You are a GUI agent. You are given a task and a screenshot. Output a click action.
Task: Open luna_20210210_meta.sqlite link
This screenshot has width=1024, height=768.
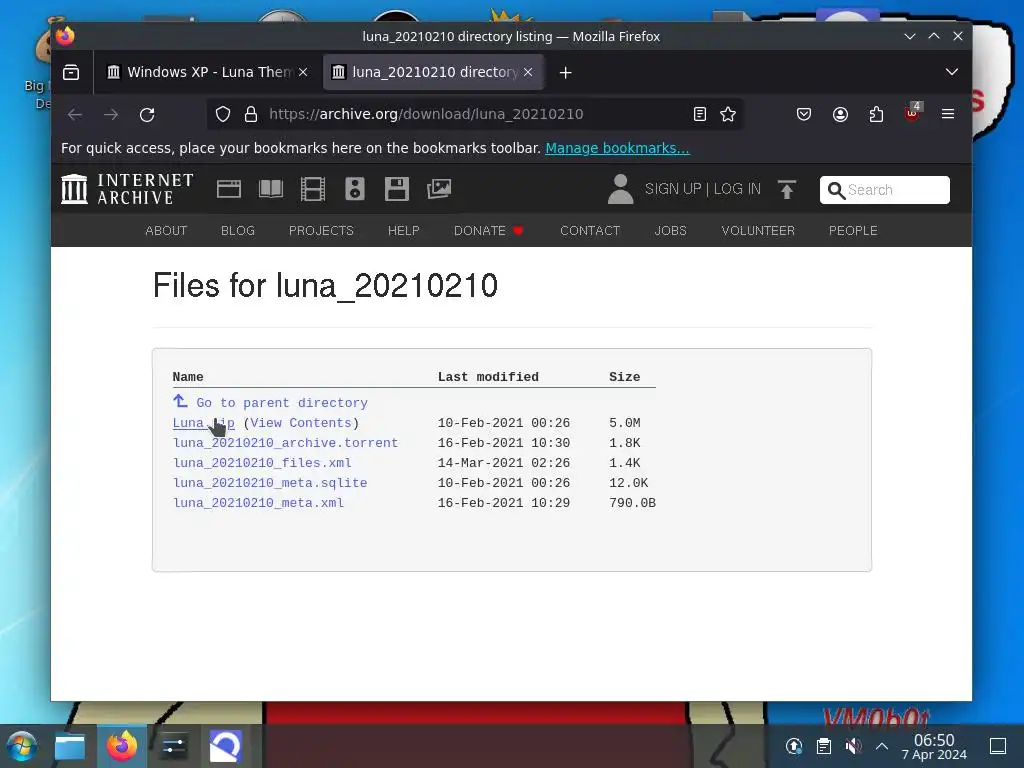point(270,483)
